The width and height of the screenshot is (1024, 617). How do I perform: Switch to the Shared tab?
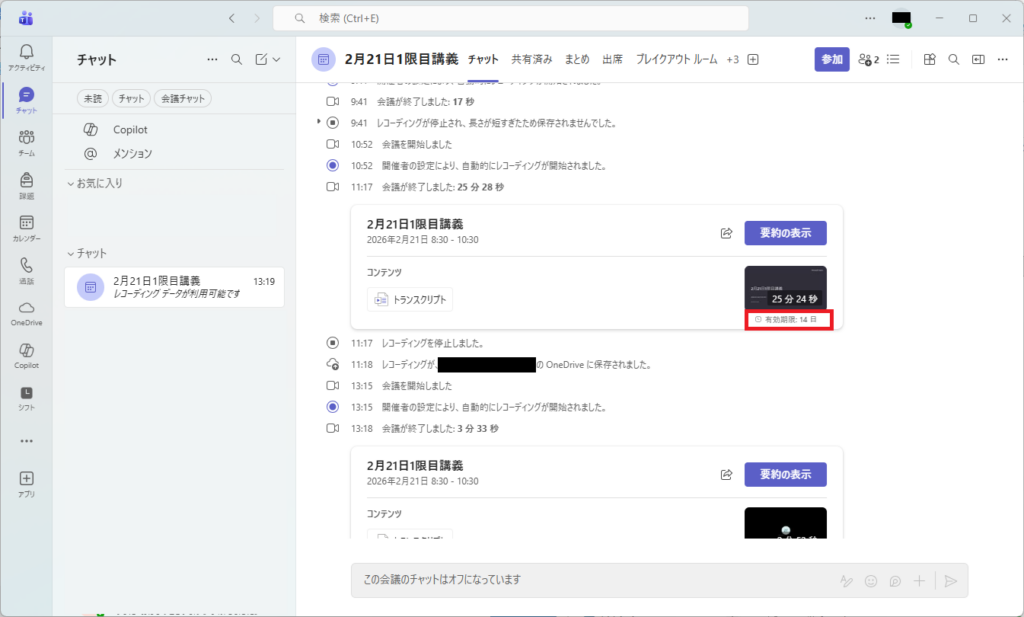pyautogui.click(x=531, y=60)
